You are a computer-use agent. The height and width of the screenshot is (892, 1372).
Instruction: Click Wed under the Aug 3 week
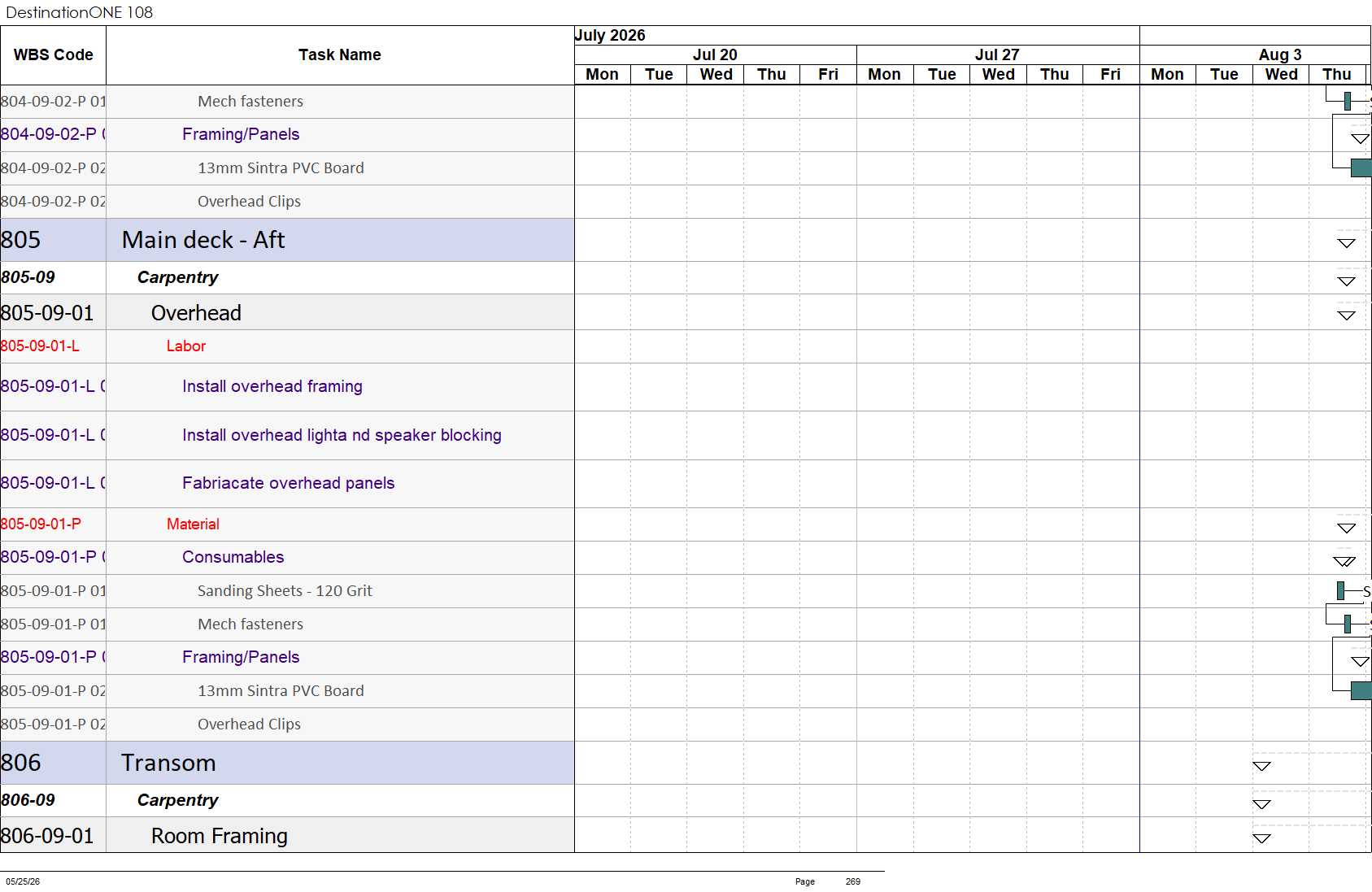[1281, 74]
